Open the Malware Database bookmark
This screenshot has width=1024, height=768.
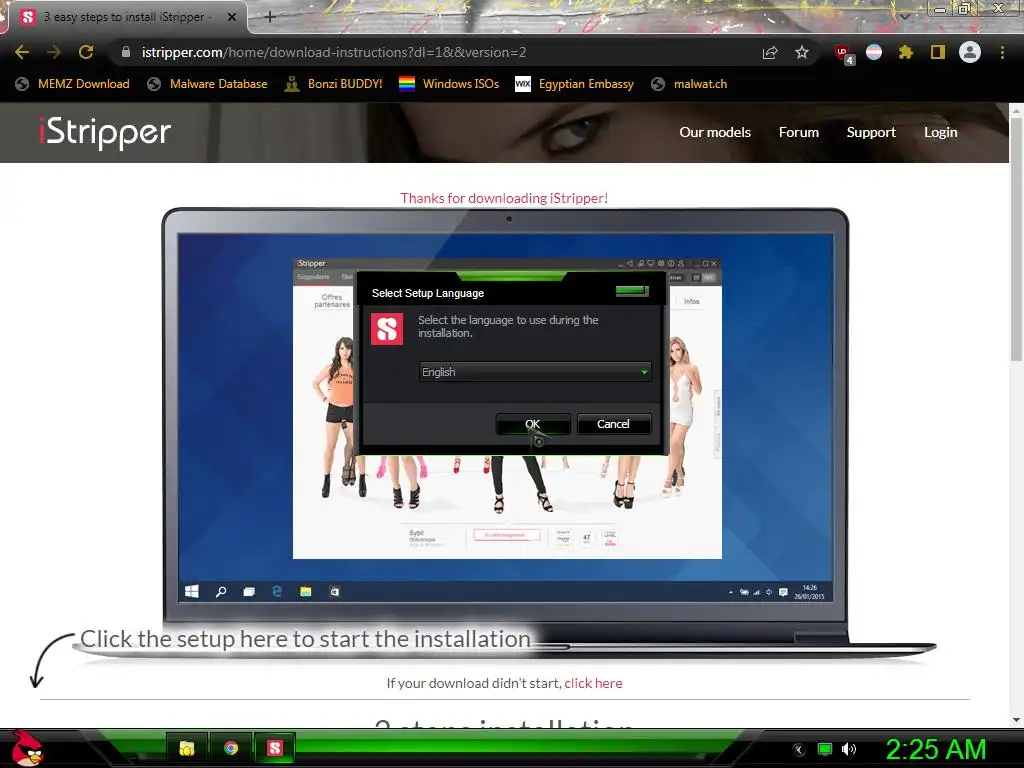pos(208,84)
